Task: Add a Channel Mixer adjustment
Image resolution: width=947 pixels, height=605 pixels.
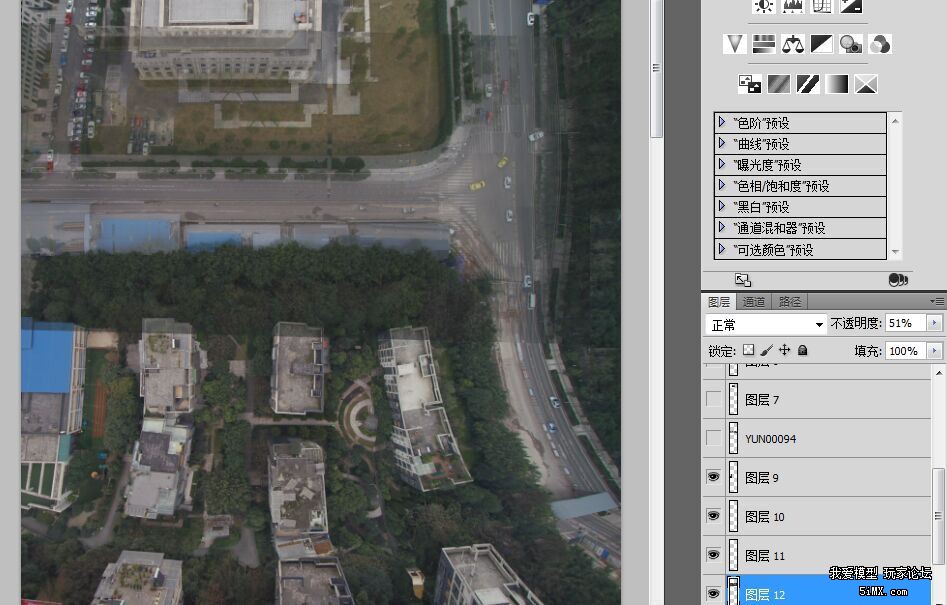Action: 880,44
